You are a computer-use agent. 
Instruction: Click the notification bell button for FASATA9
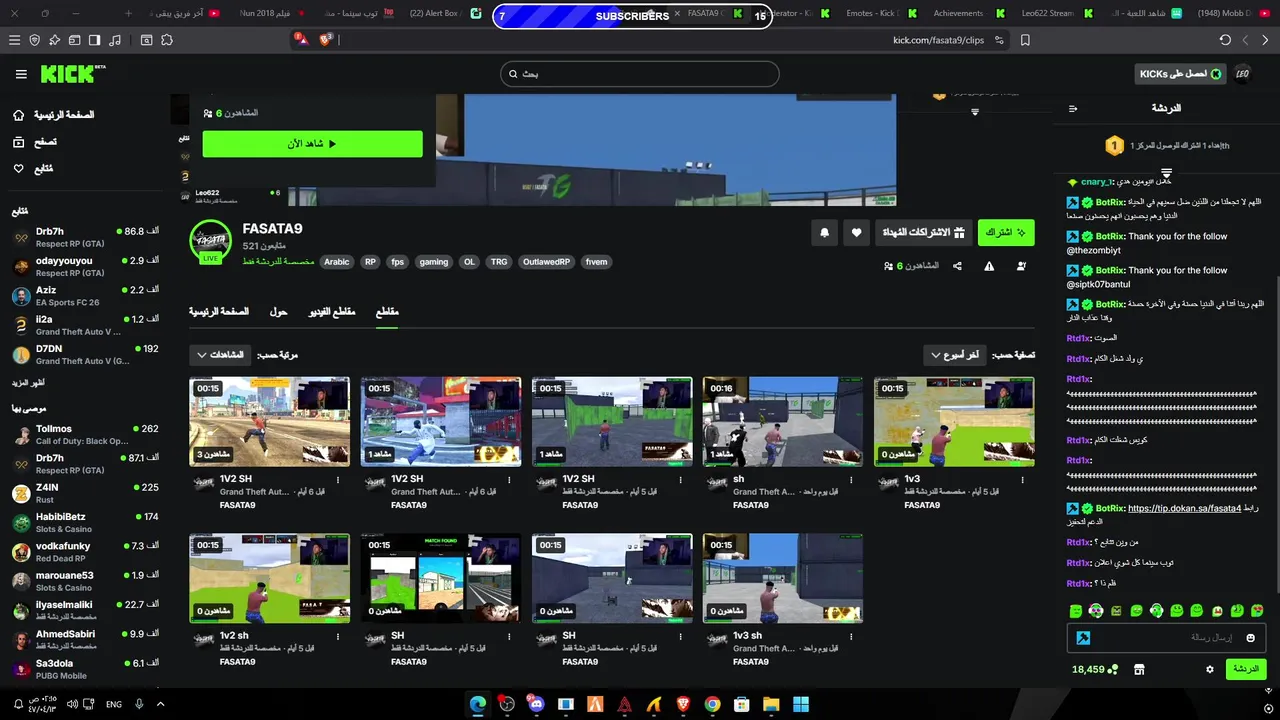click(824, 232)
